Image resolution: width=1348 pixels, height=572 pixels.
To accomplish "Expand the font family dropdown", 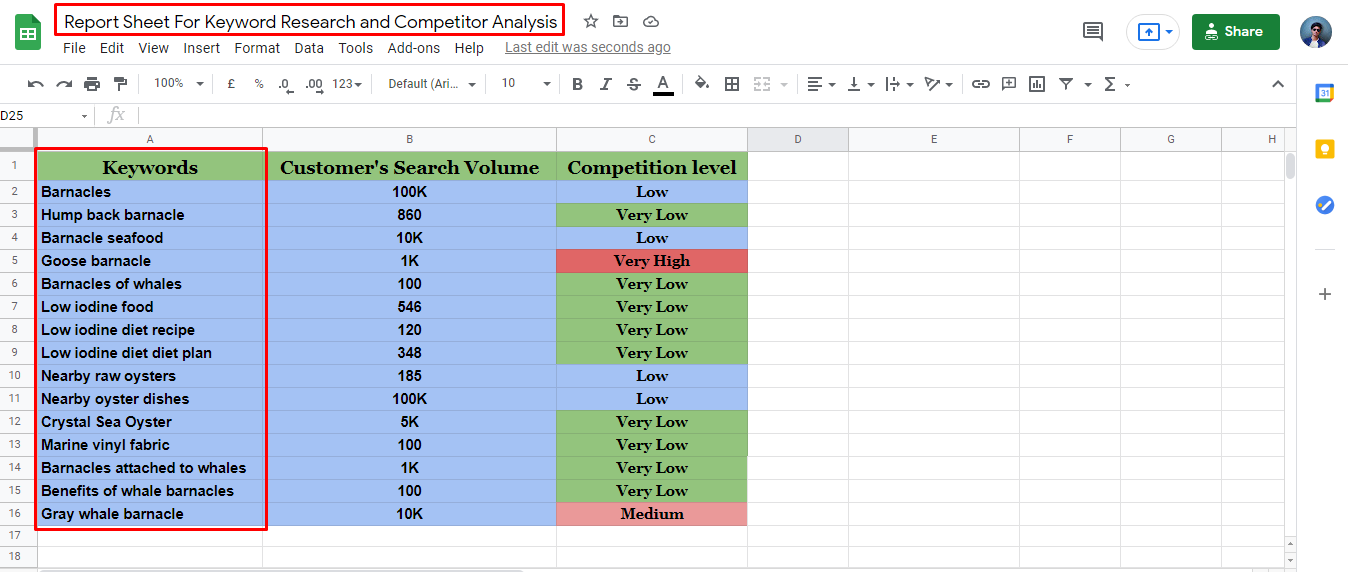I will pos(432,84).
